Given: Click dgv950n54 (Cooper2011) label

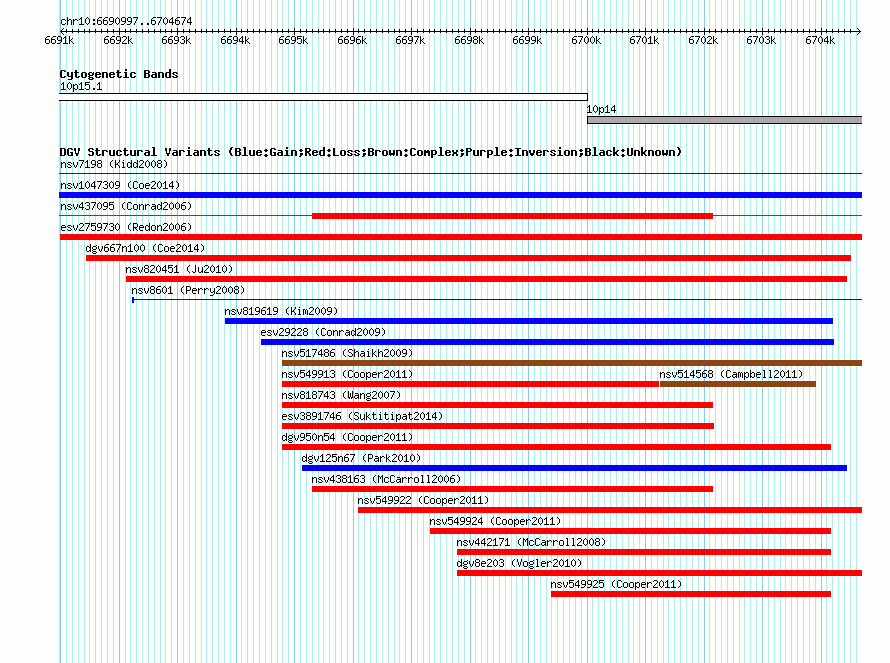Looking at the screenshot, I should [347, 438].
